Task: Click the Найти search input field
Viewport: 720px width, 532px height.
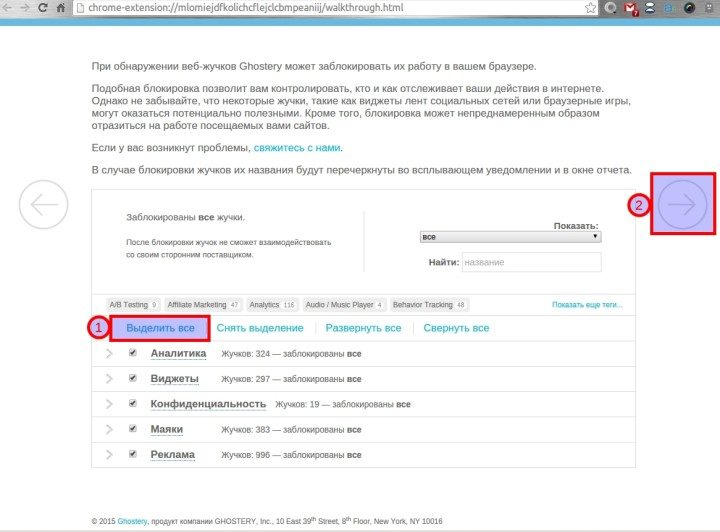Action: pyautogui.click(x=531, y=262)
